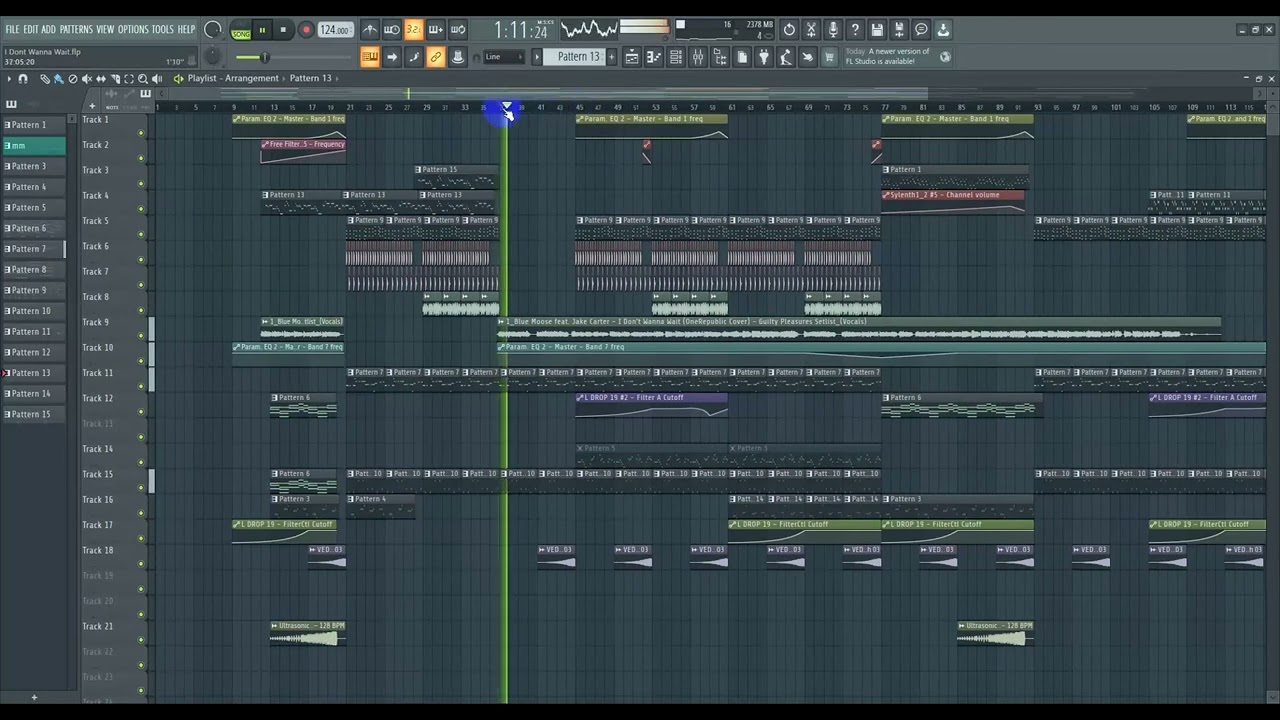The height and width of the screenshot is (720, 1280).
Task: Open the undo history icon
Action: pos(789,30)
